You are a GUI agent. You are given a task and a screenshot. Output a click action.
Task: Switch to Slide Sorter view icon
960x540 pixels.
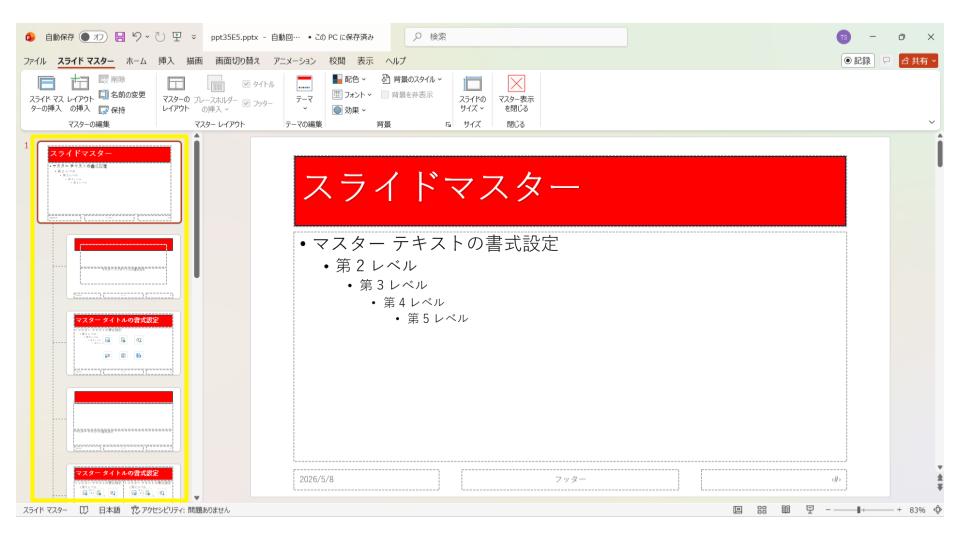[x=762, y=509]
